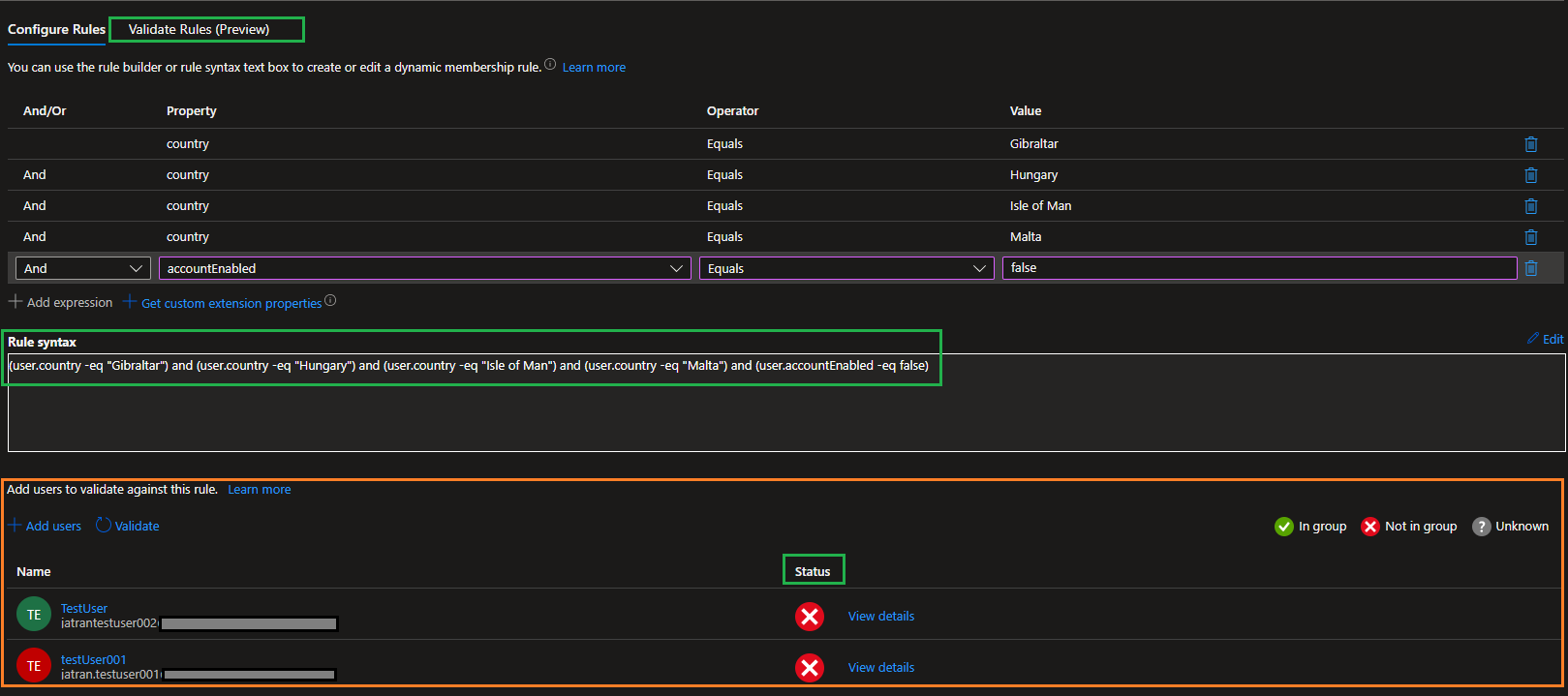Screen dimensions: 1568x696
Task: Click the Not in group legend icon
Action: 1370,527
